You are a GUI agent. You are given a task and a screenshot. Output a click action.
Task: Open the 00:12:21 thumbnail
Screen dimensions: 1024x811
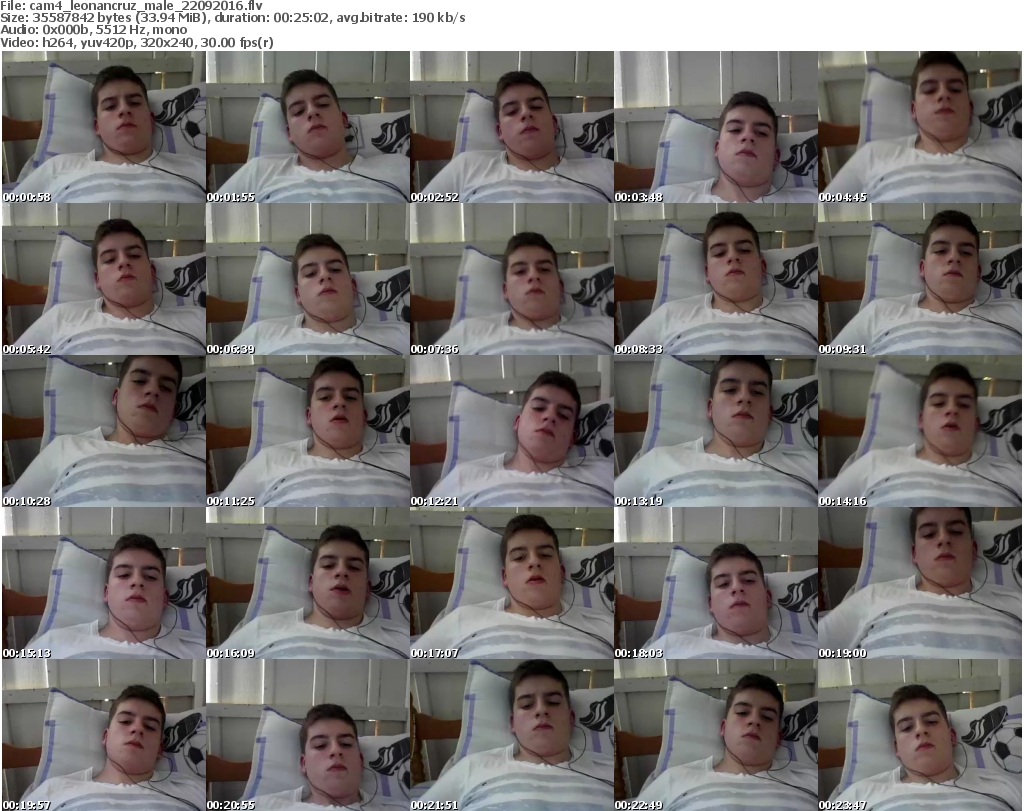(511, 432)
